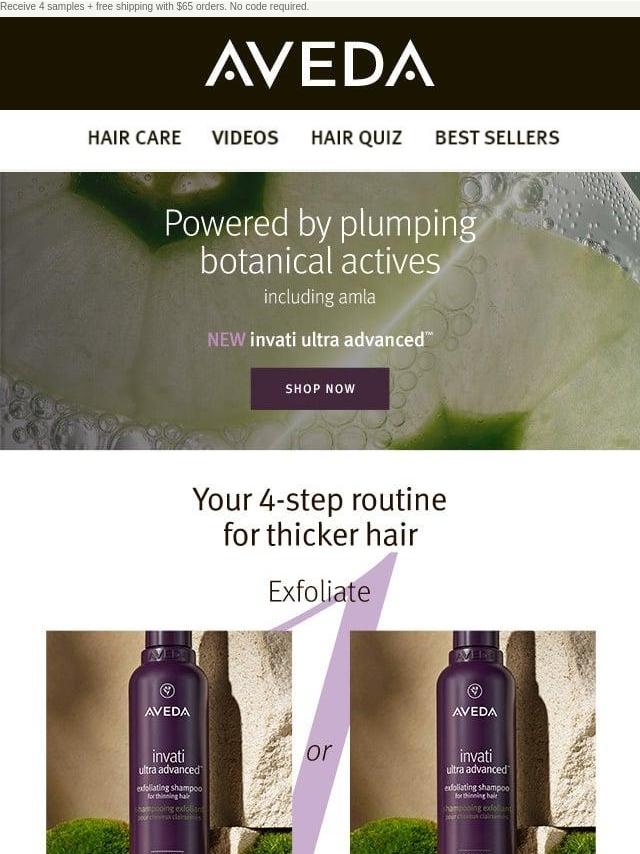Open the VIDEOS menu link
This screenshot has height=854, width=640.
coord(245,137)
